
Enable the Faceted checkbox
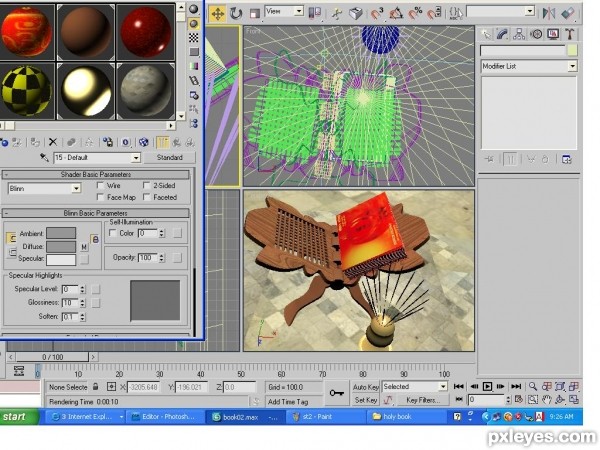point(146,197)
